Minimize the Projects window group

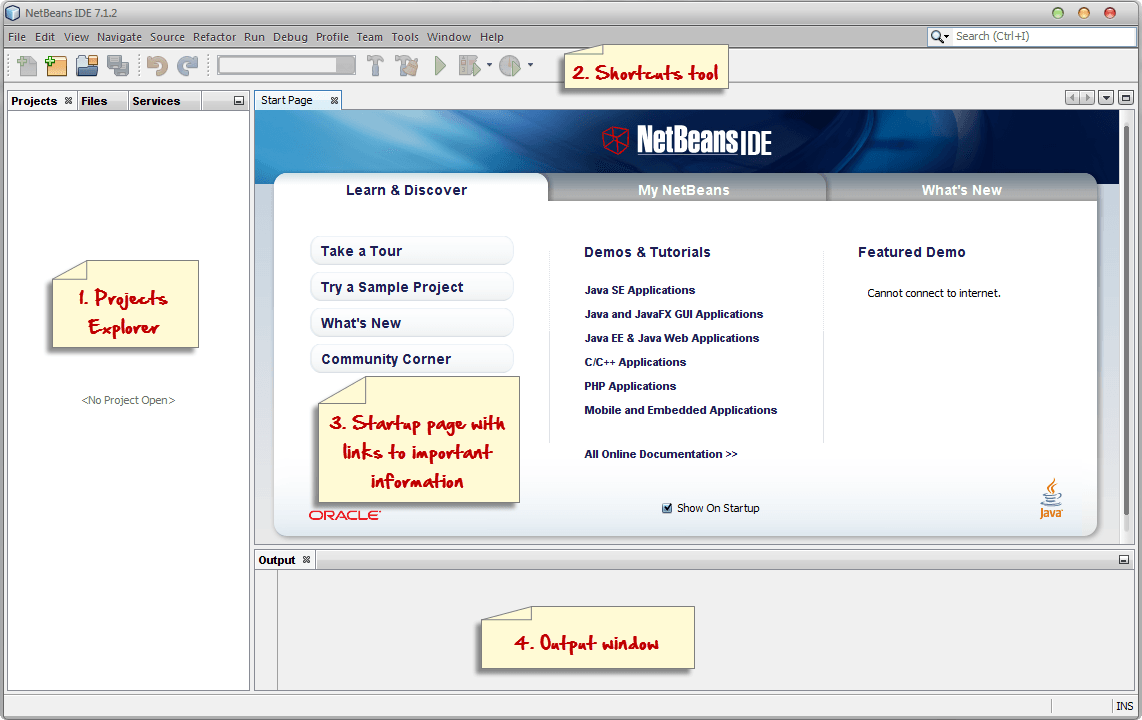coord(238,101)
